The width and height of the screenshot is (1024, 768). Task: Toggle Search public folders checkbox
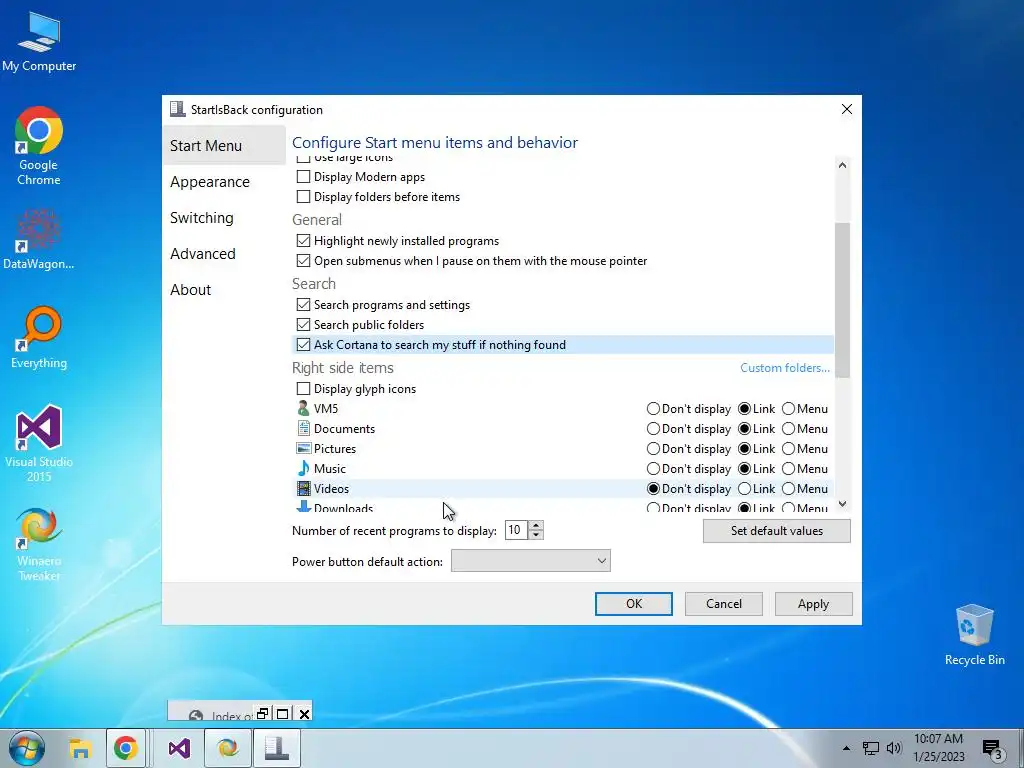click(303, 325)
